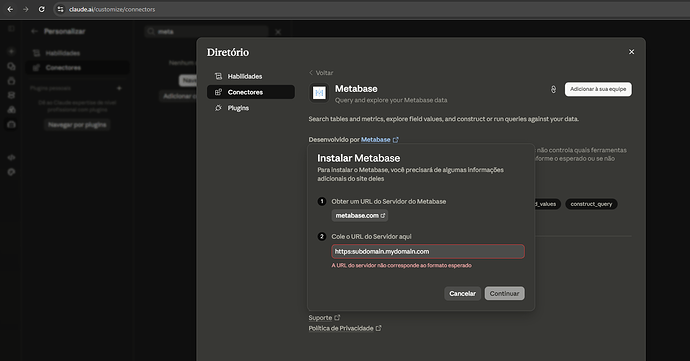Open metabase.com link chip
The image size is (690, 361).
point(360,215)
